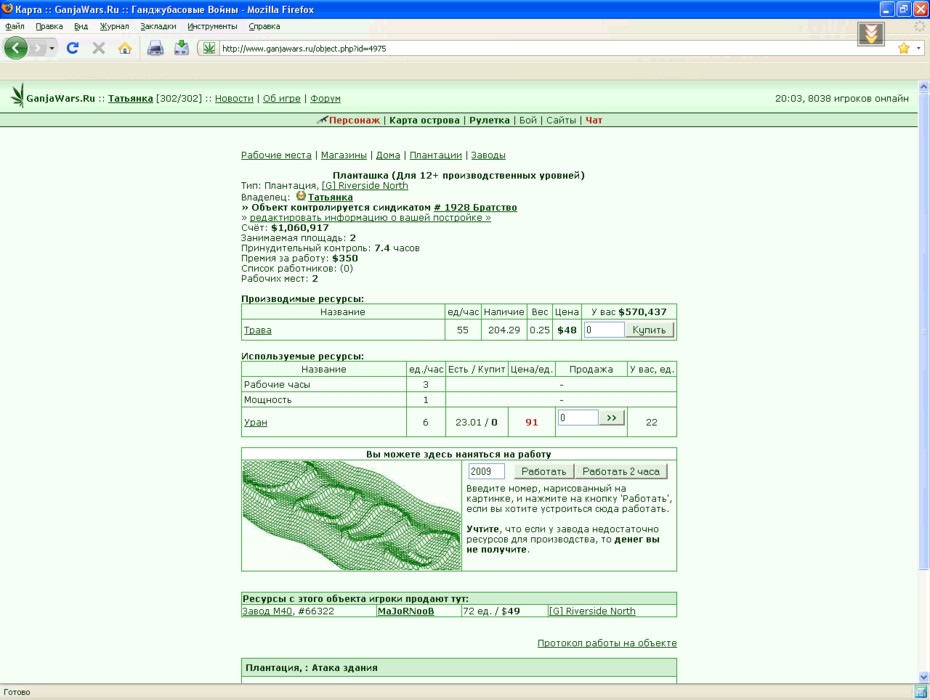This screenshot has width=930, height=700.
Task: Open the Закладки menu
Action: (x=158, y=26)
